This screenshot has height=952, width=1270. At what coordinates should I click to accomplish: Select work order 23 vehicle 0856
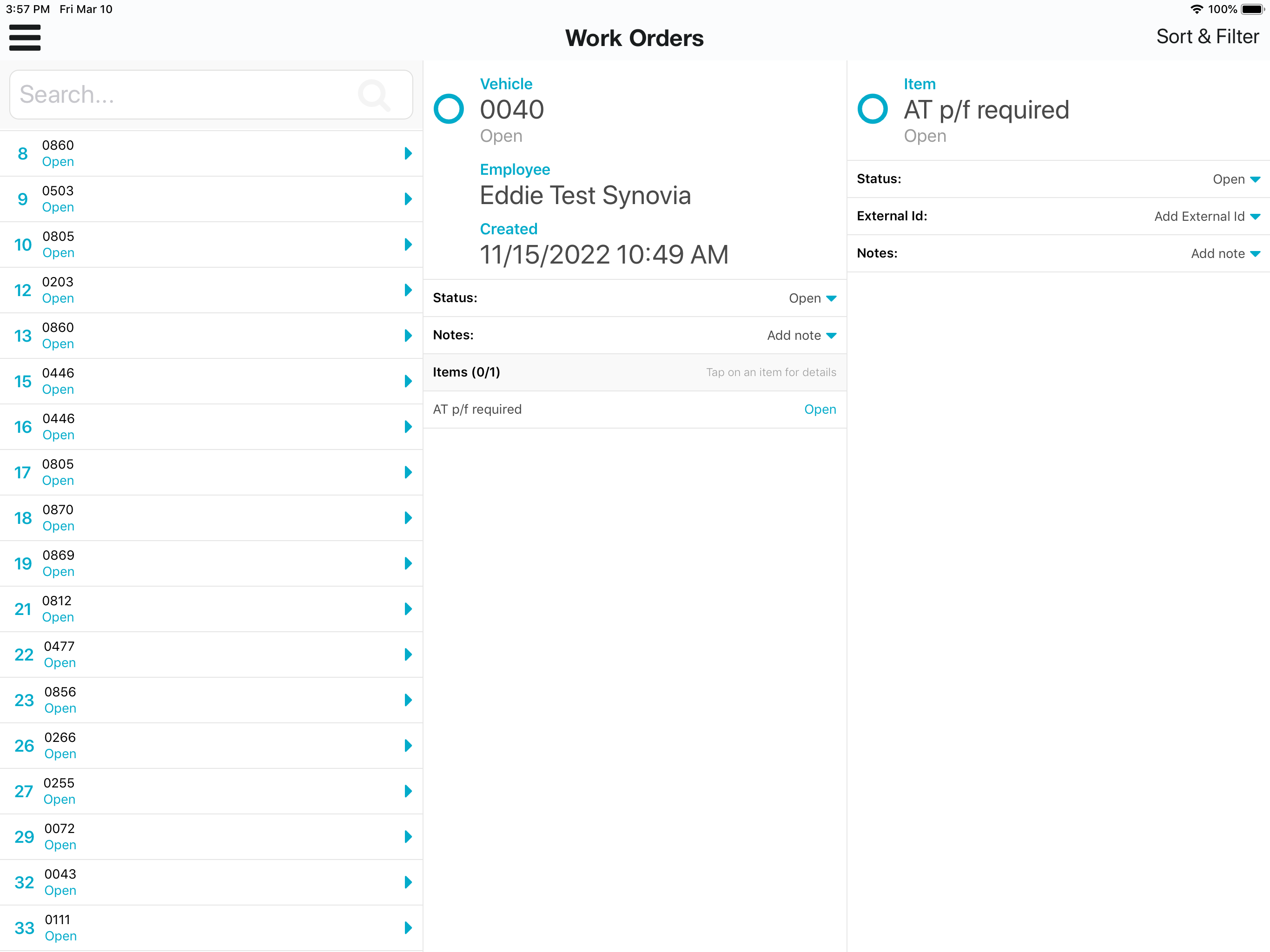[212, 700]
